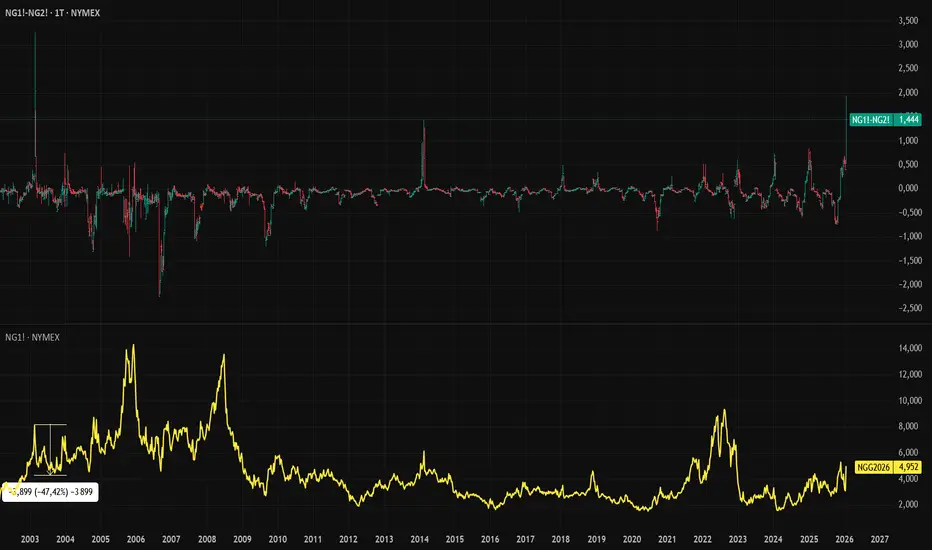
Task: Click the 2022 yellow price peak
Action: coord(724,410)
